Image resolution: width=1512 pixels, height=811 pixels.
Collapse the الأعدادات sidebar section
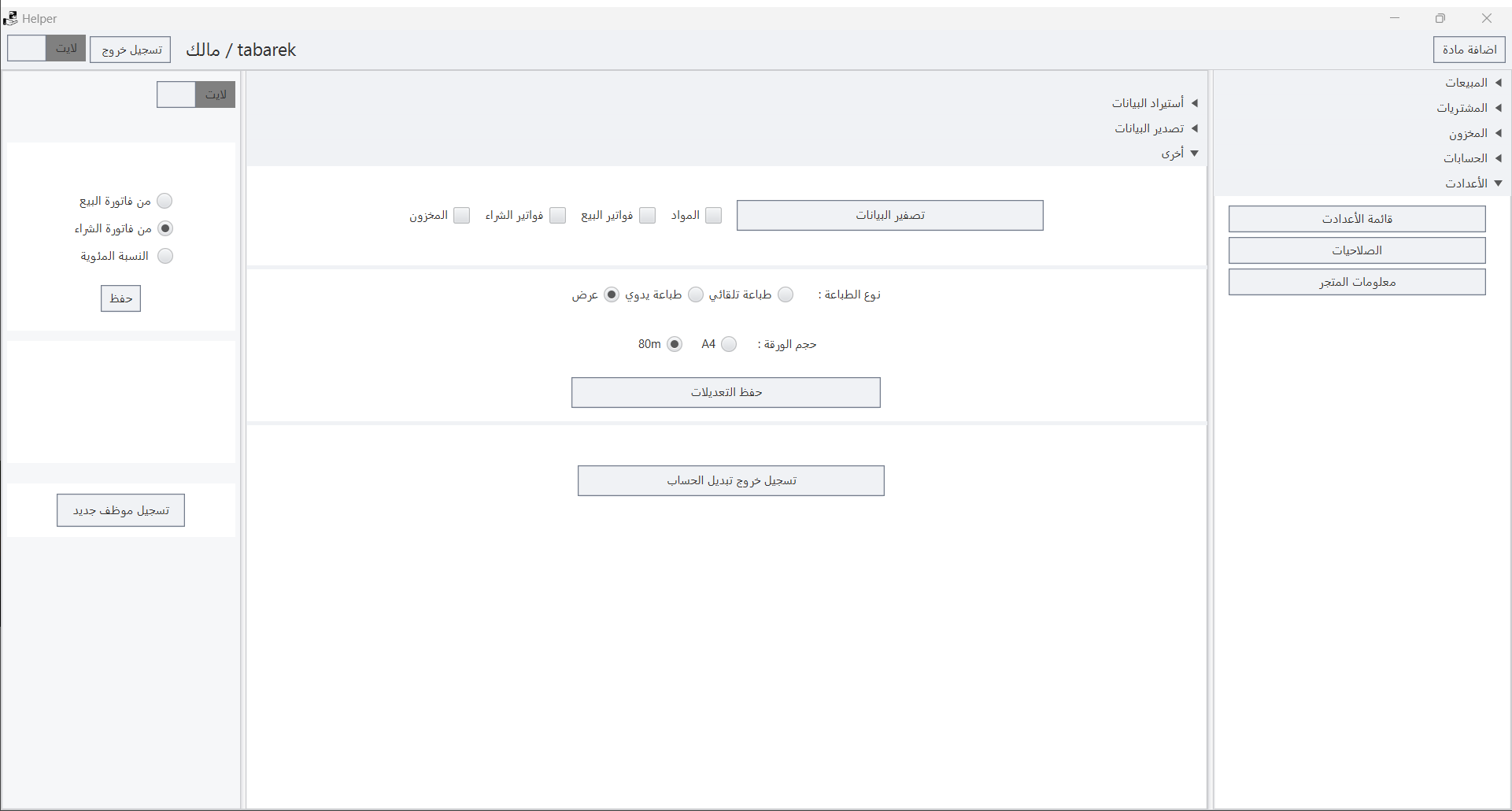coord(1498,183)
